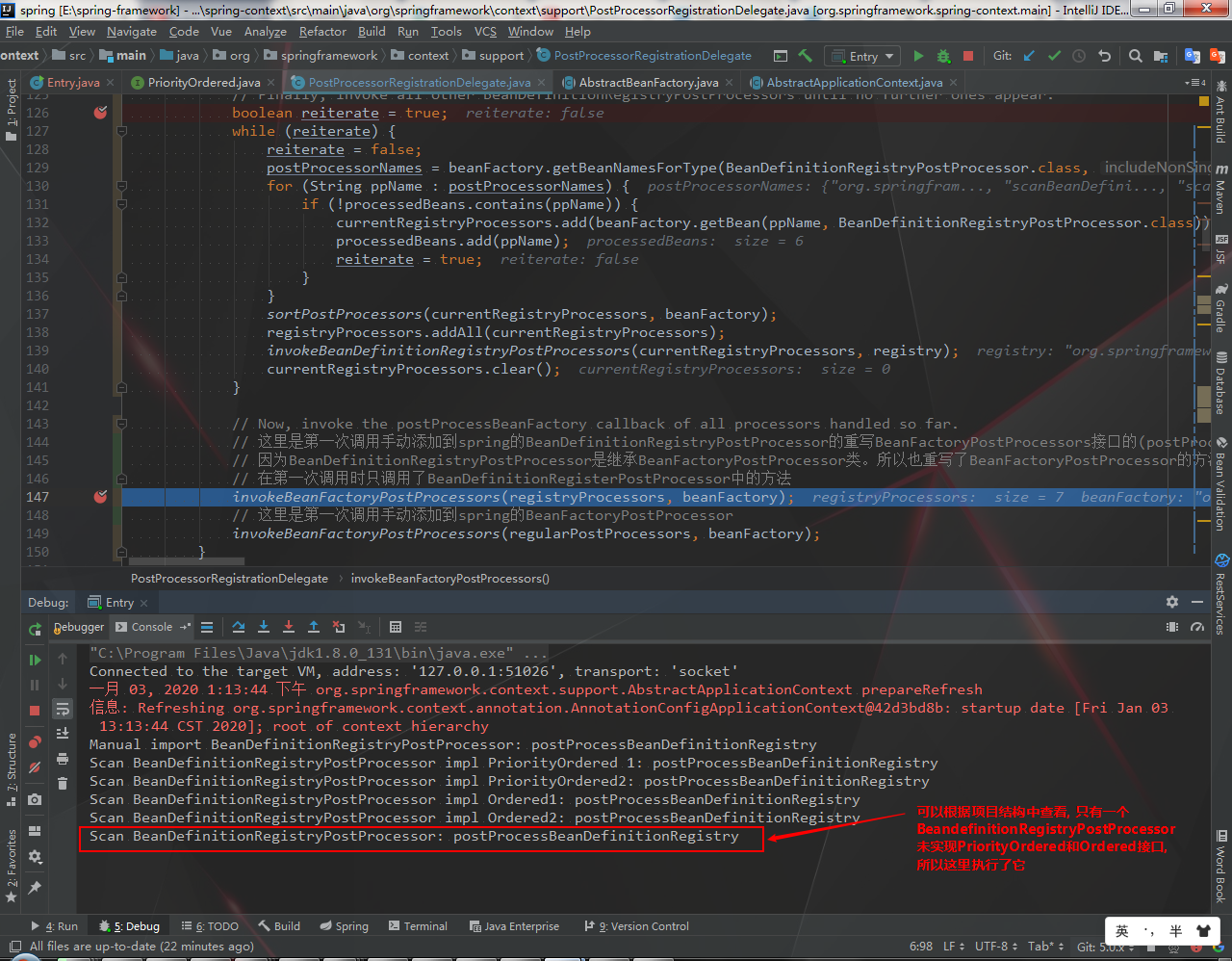This screenshot has width=1232, height=961.
Task: Open the View Breakpoints double-red-dot icon
Action: 35,741
